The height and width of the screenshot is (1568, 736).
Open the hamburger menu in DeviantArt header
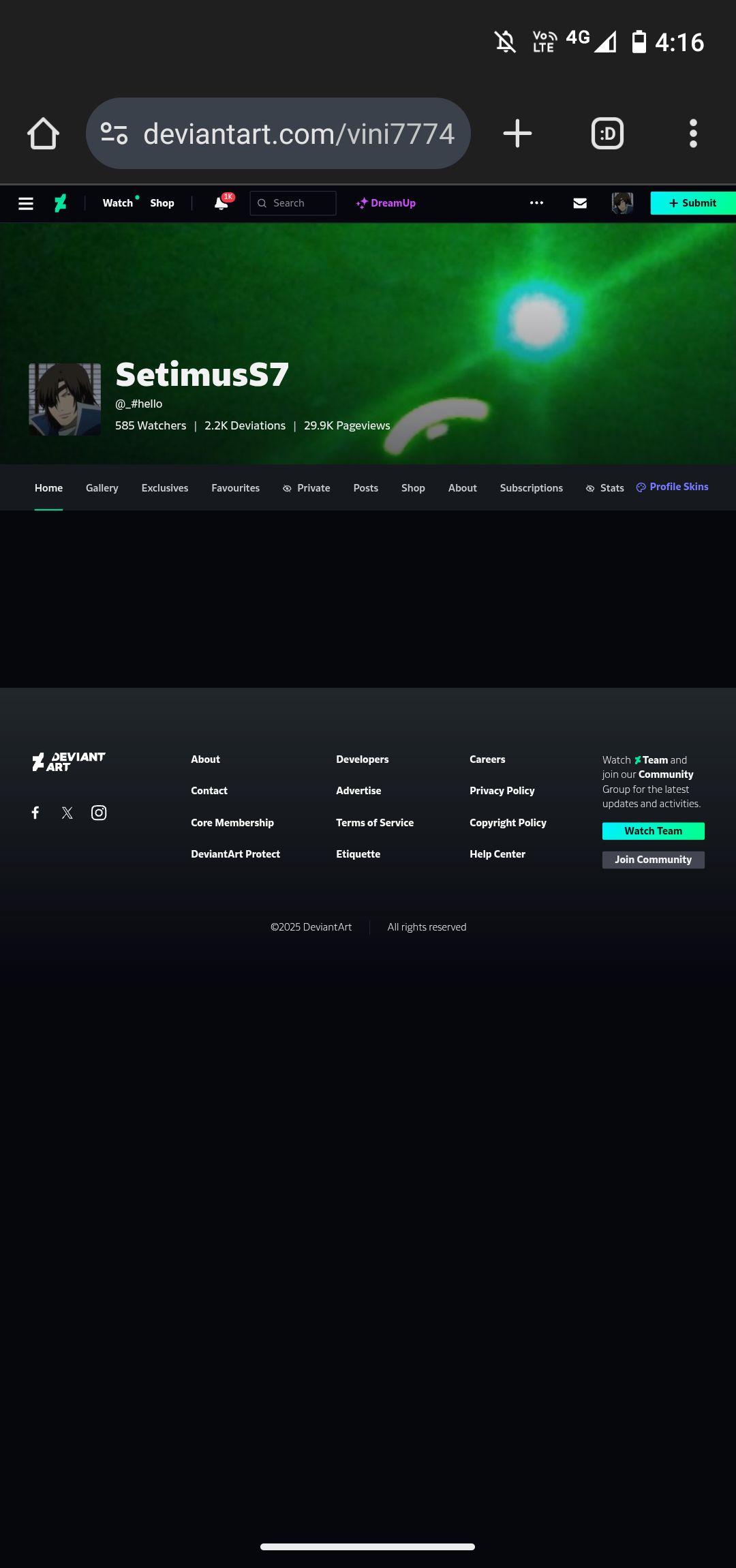26,203
